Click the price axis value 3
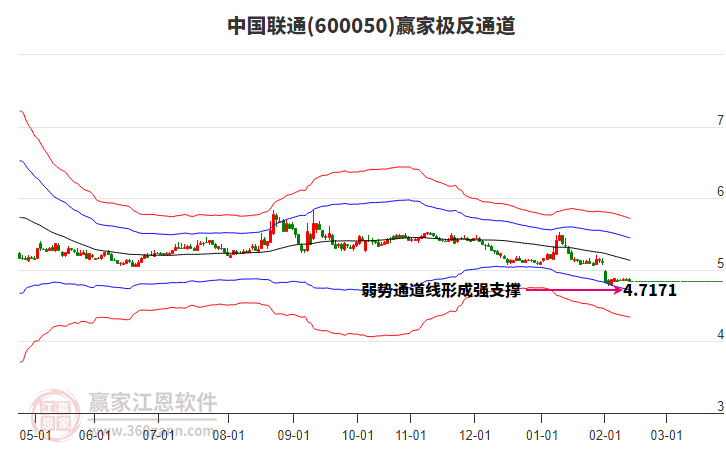726x450 pixels. coord(720,406)
